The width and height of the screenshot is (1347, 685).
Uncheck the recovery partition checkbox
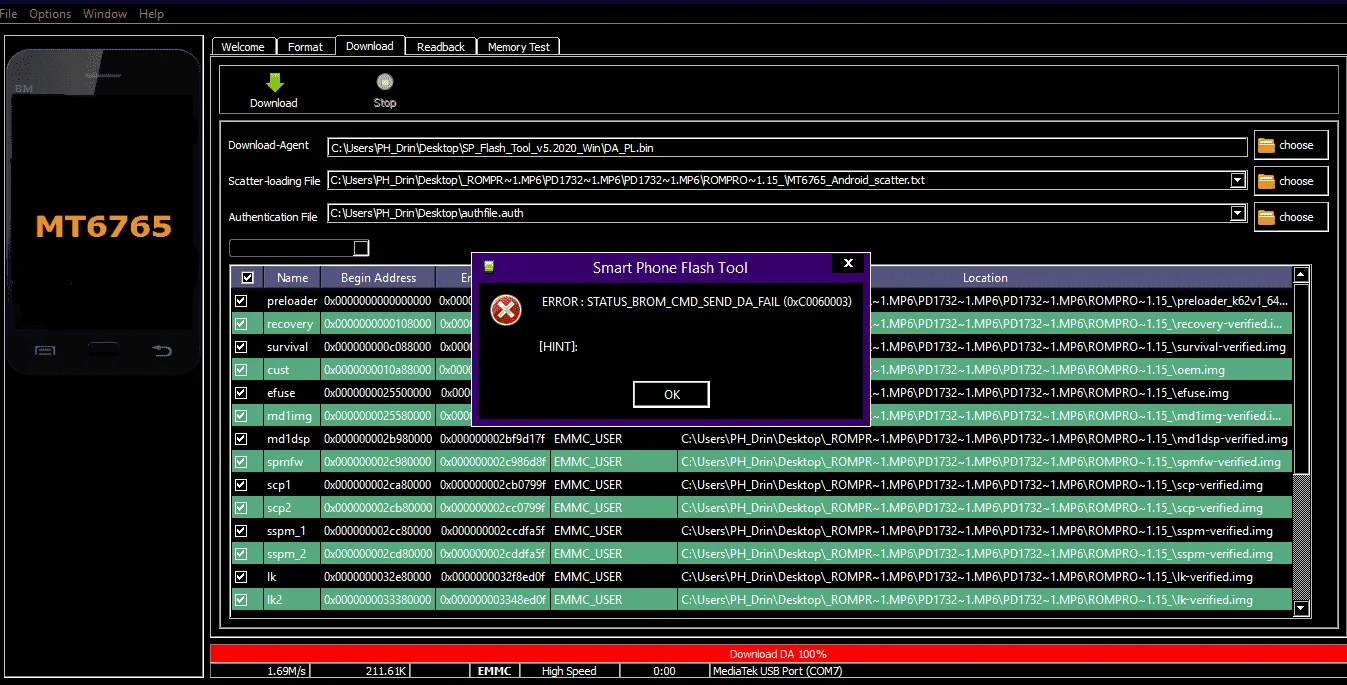click(x=240, y=324)
